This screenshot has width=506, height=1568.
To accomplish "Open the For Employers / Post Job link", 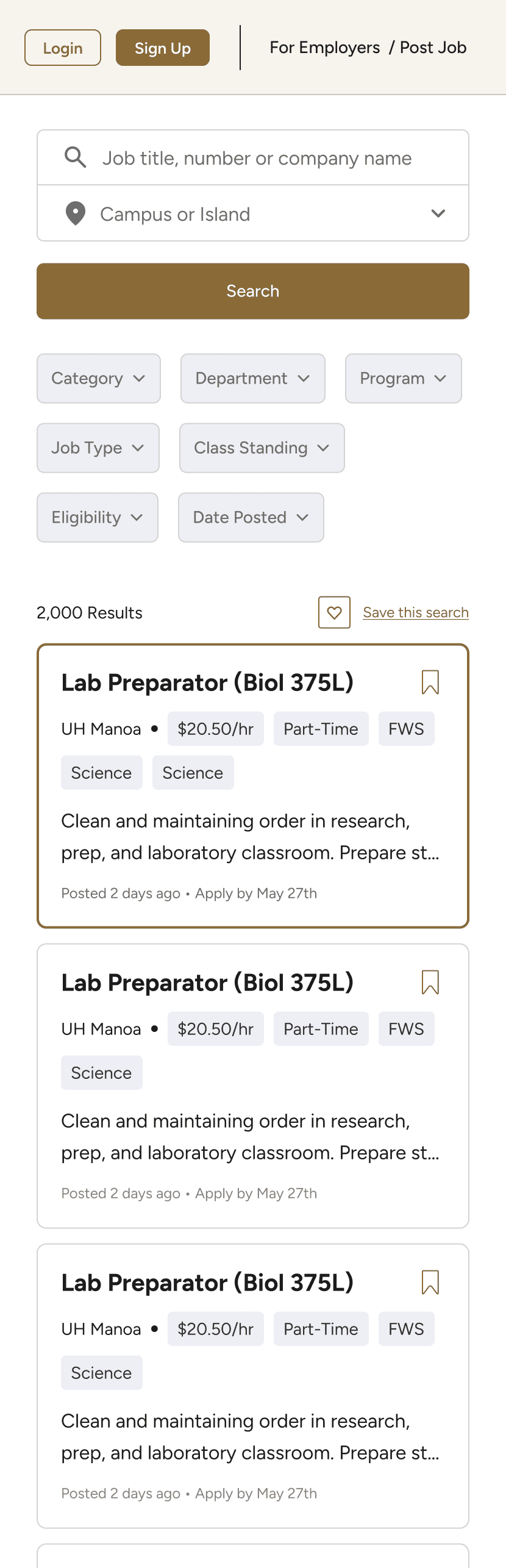I will (x=368, y=48).
